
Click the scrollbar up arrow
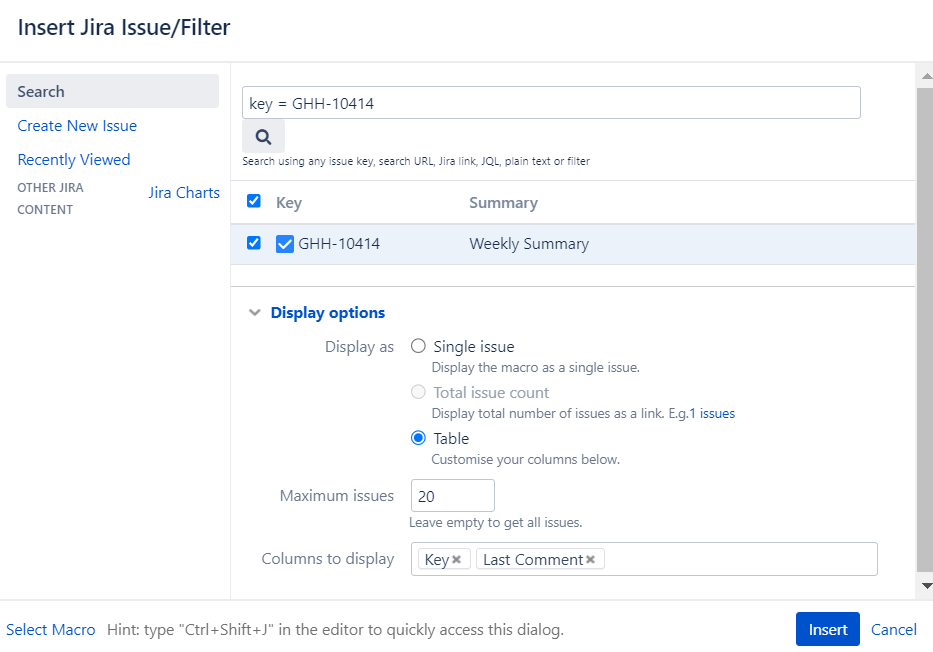click(x=926, y=76)
